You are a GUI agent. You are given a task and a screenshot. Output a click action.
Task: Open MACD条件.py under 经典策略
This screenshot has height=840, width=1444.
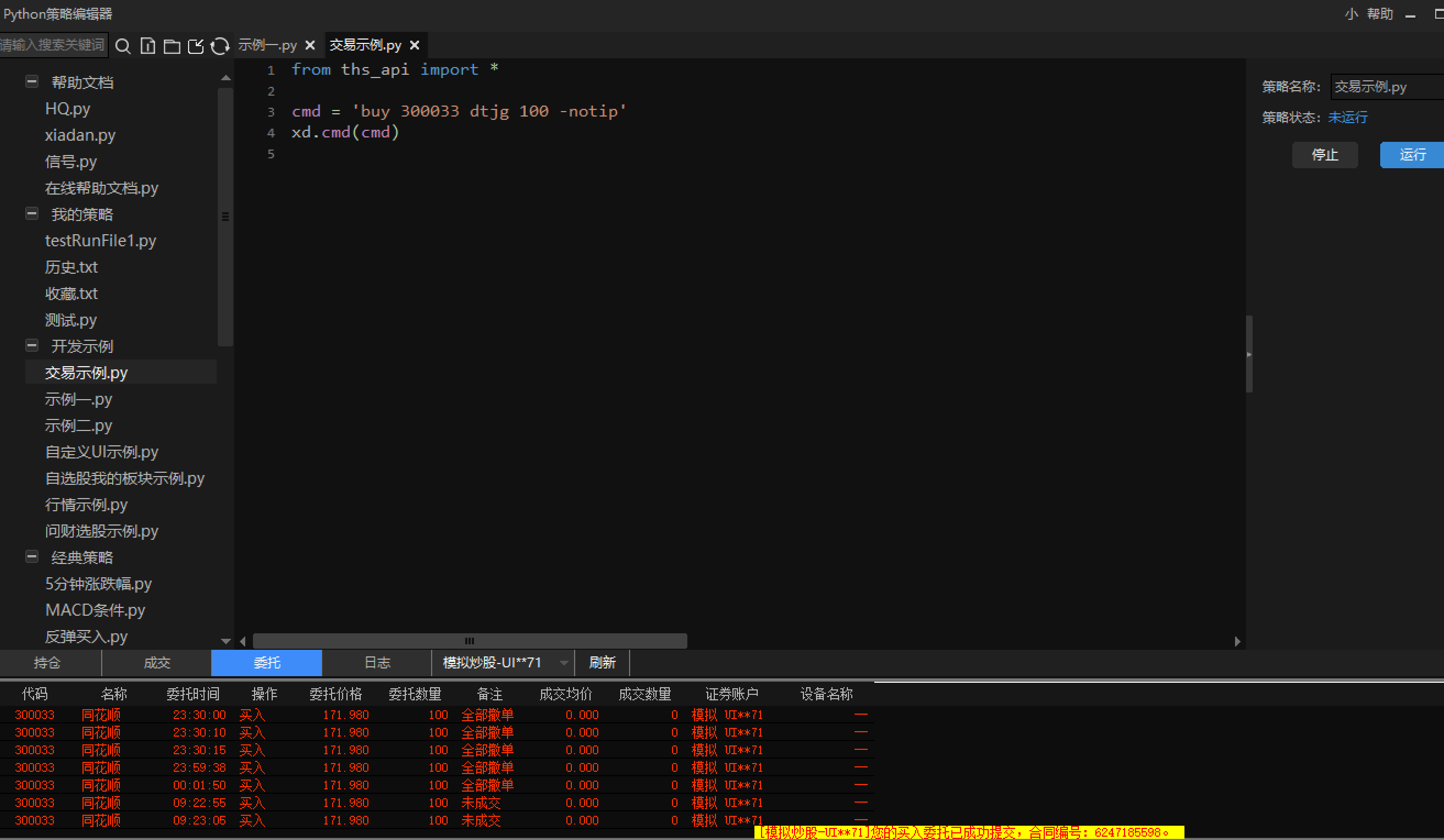pos(95,610)
